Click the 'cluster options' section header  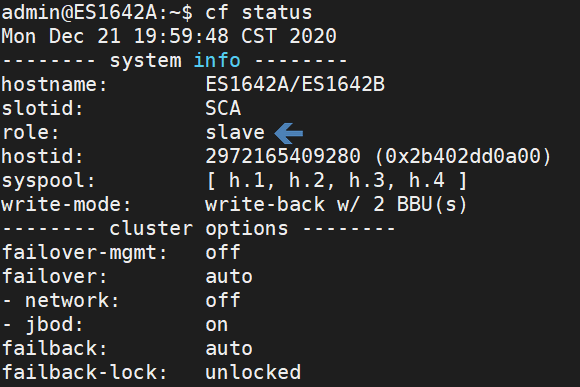[x=199, y=228]
